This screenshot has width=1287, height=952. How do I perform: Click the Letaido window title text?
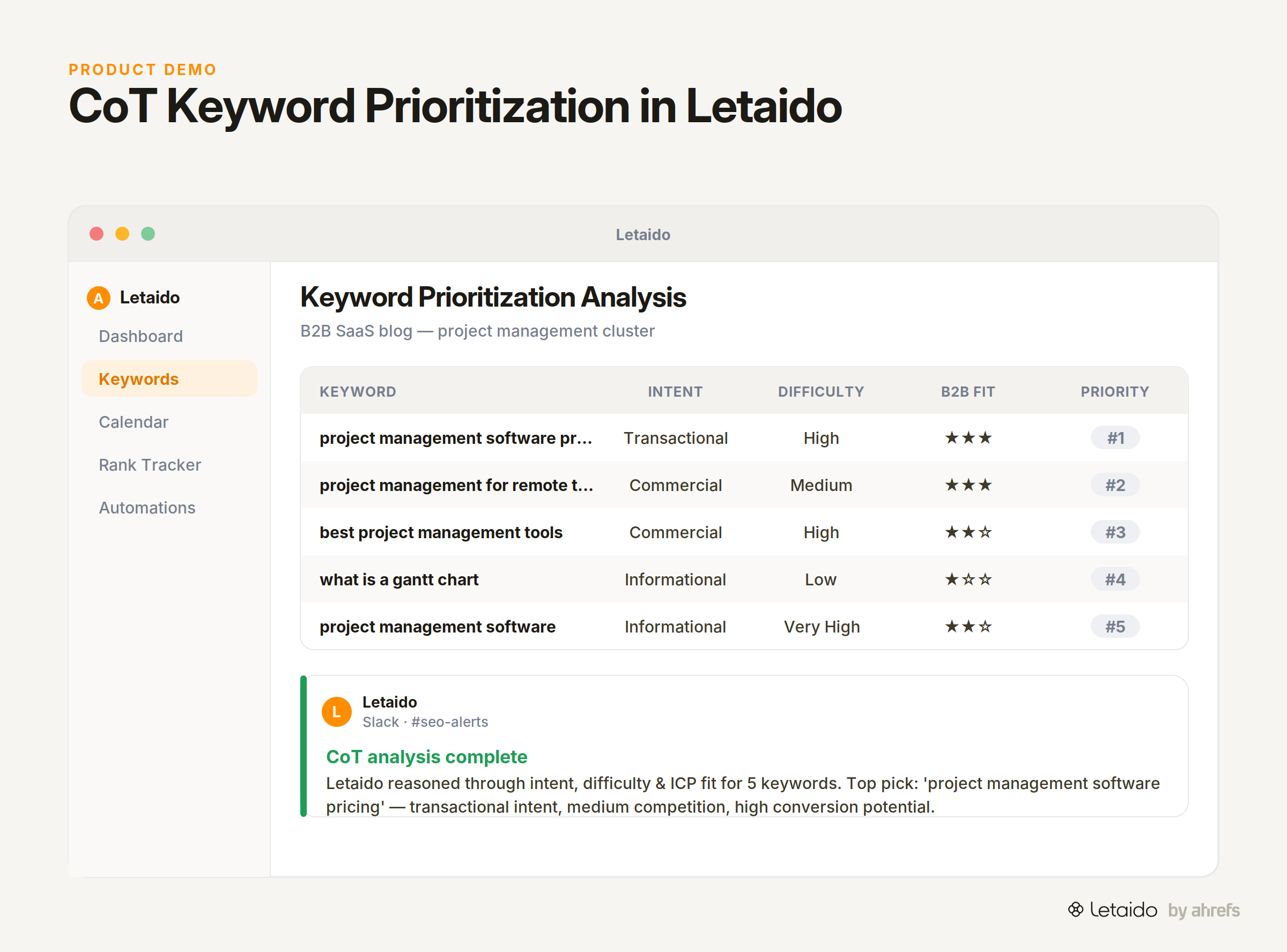[643, 235]
